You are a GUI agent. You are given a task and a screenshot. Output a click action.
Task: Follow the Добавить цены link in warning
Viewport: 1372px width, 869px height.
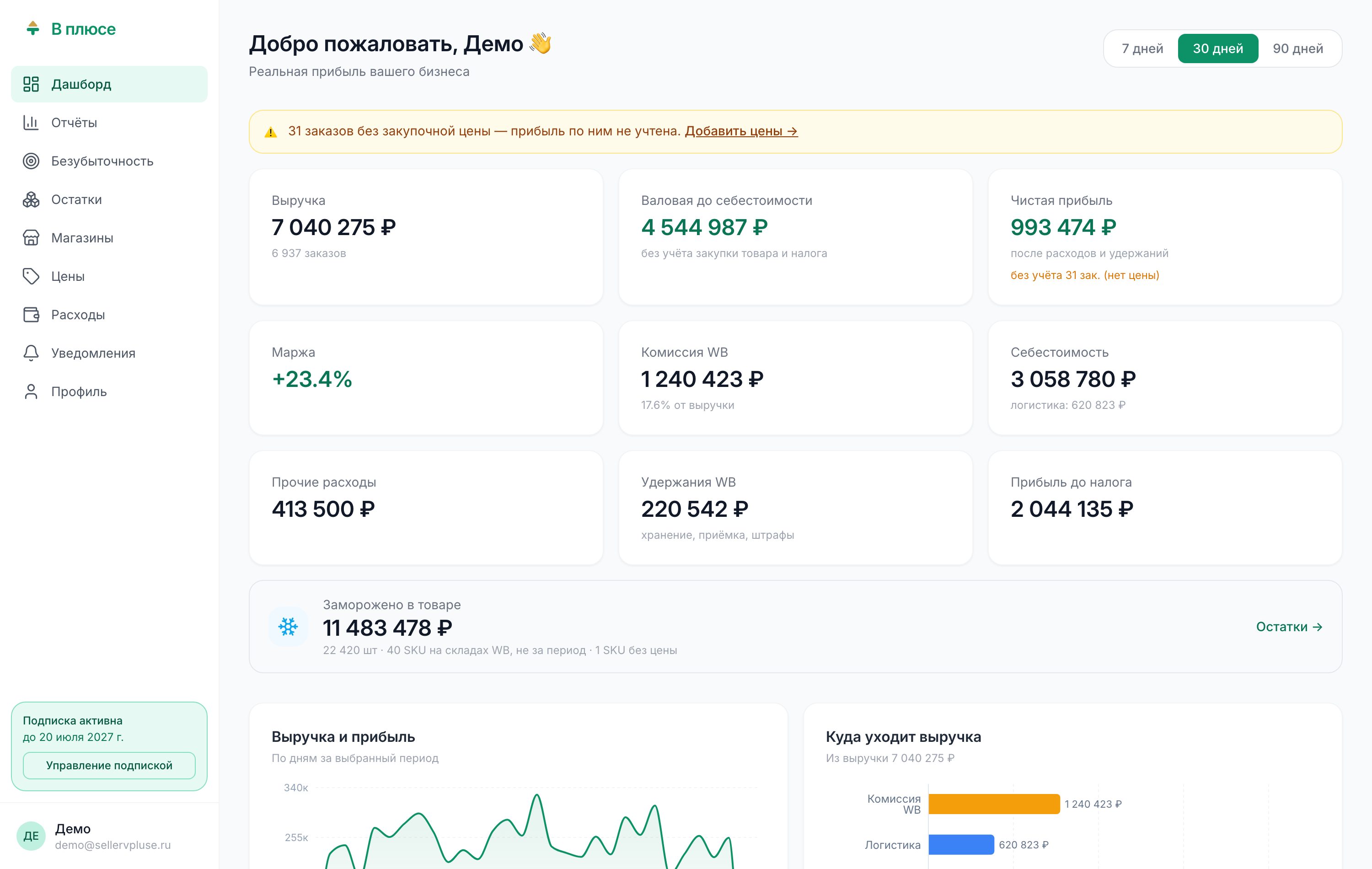click(741, 131)
